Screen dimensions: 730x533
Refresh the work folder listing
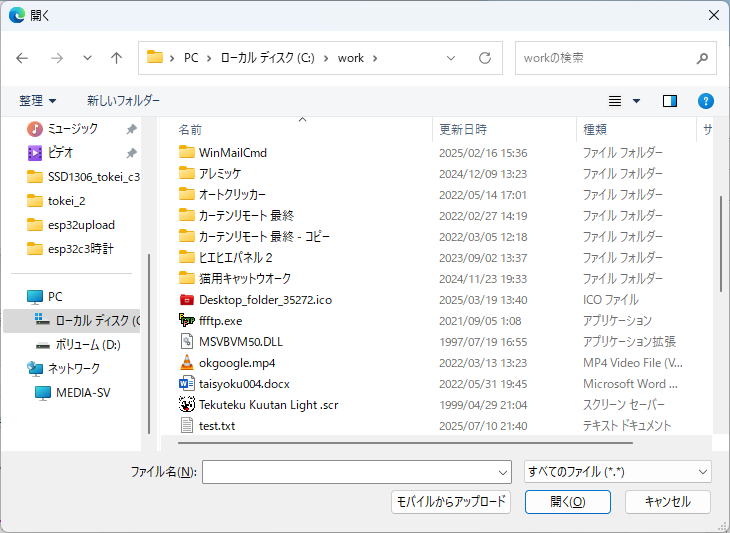coord(485,58)
